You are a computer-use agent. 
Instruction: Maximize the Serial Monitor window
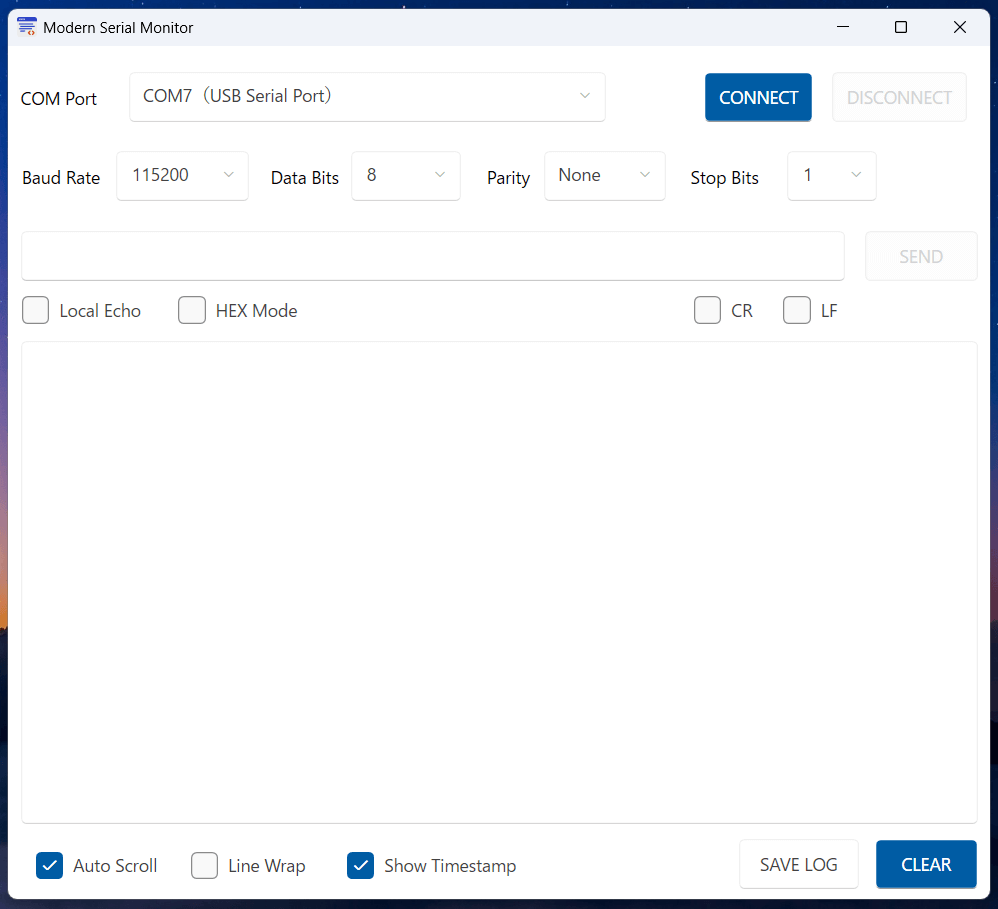point(901,27)
